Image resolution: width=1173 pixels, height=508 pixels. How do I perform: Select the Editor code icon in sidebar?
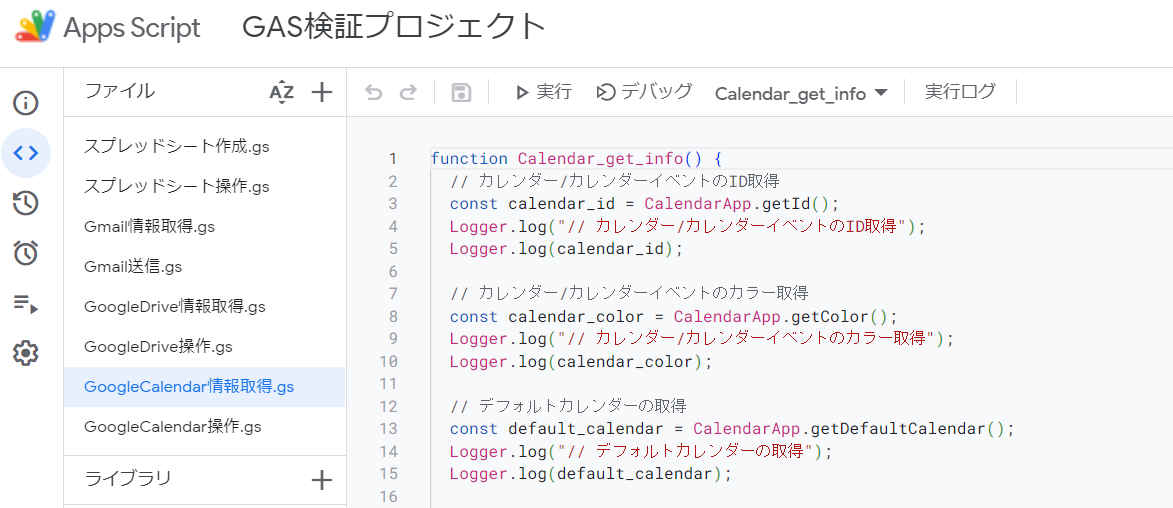pyautogui.click(x=26, y=153)
